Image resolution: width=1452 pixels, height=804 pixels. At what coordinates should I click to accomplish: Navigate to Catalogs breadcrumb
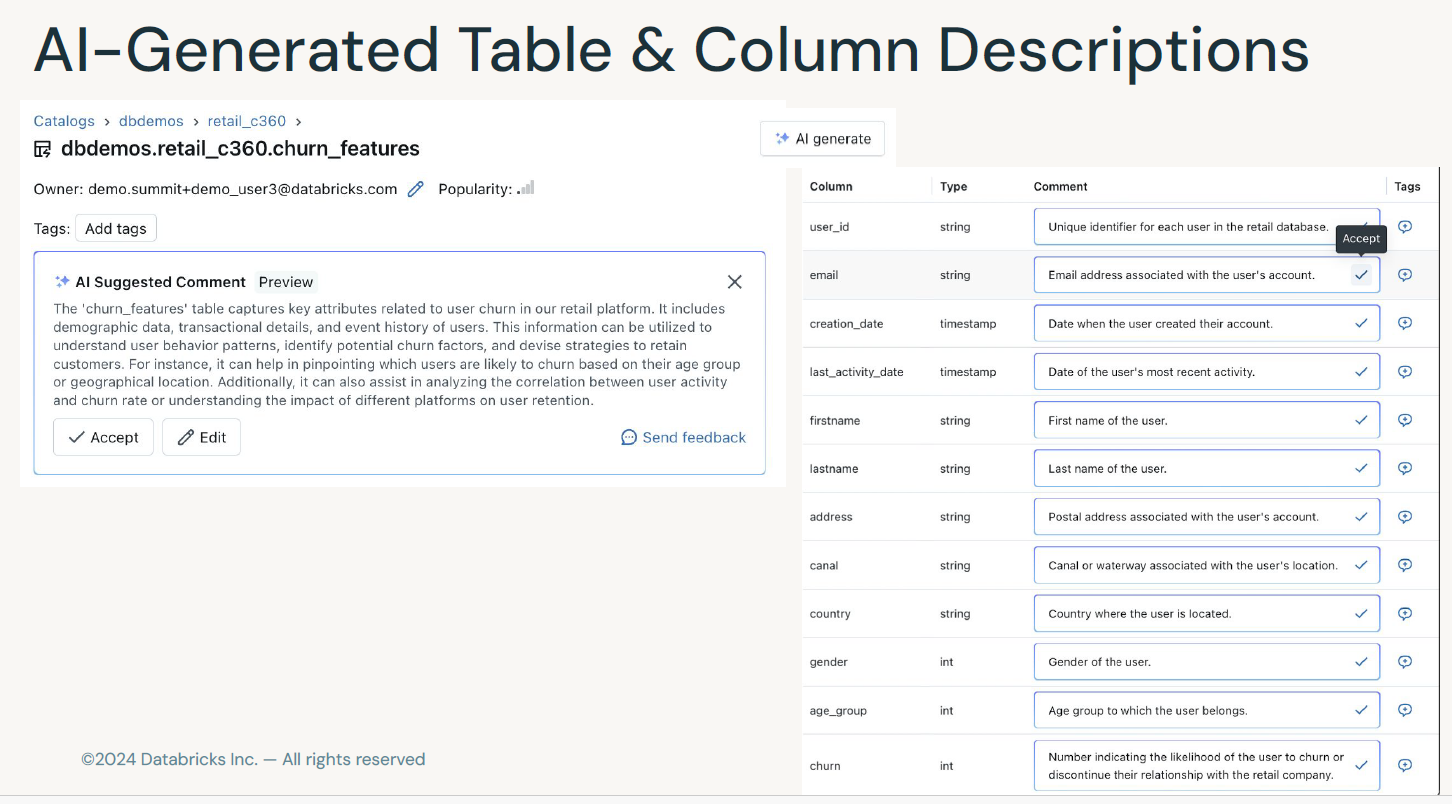point(64,121)
